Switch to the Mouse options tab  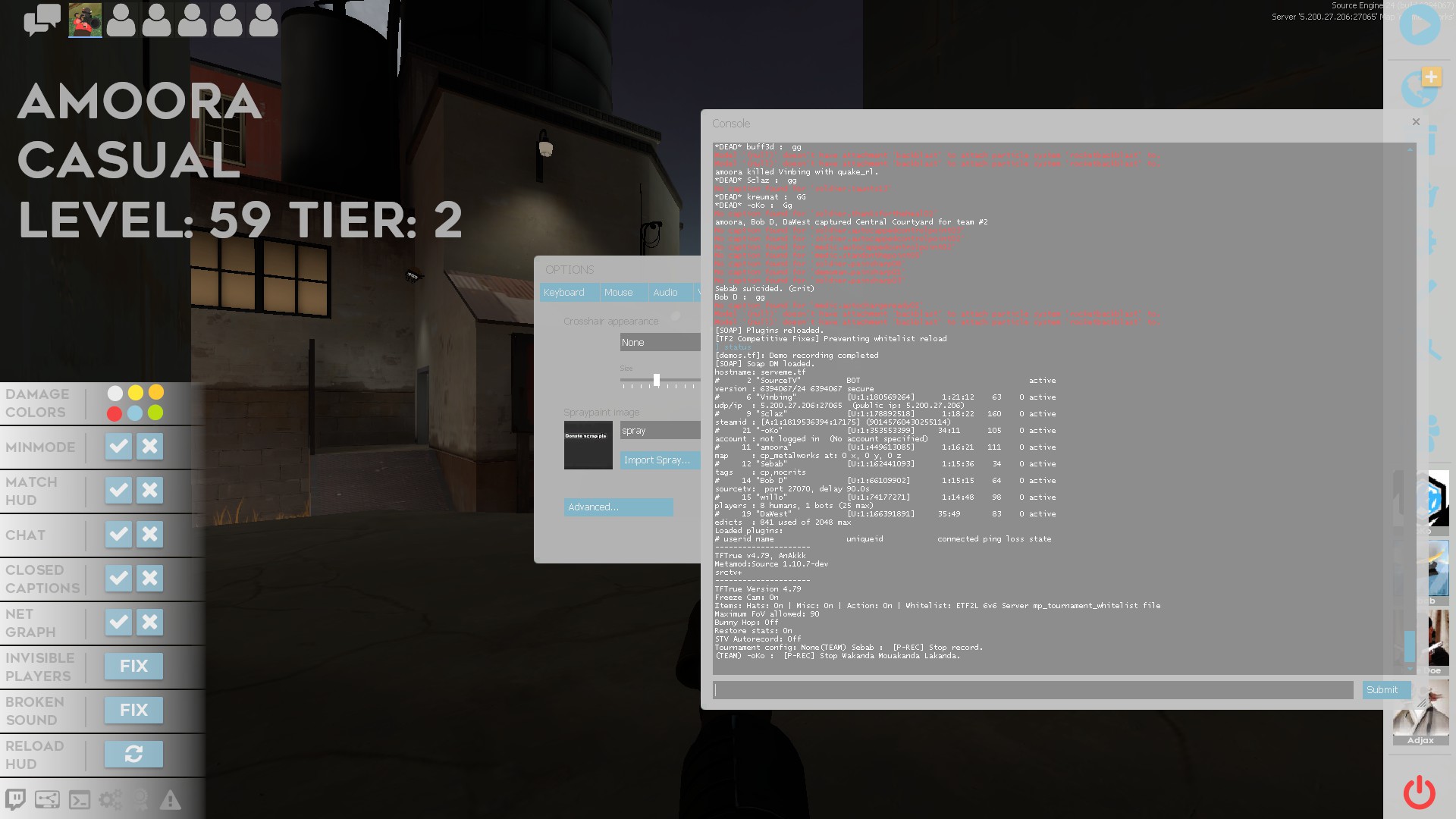pos(618,292)
